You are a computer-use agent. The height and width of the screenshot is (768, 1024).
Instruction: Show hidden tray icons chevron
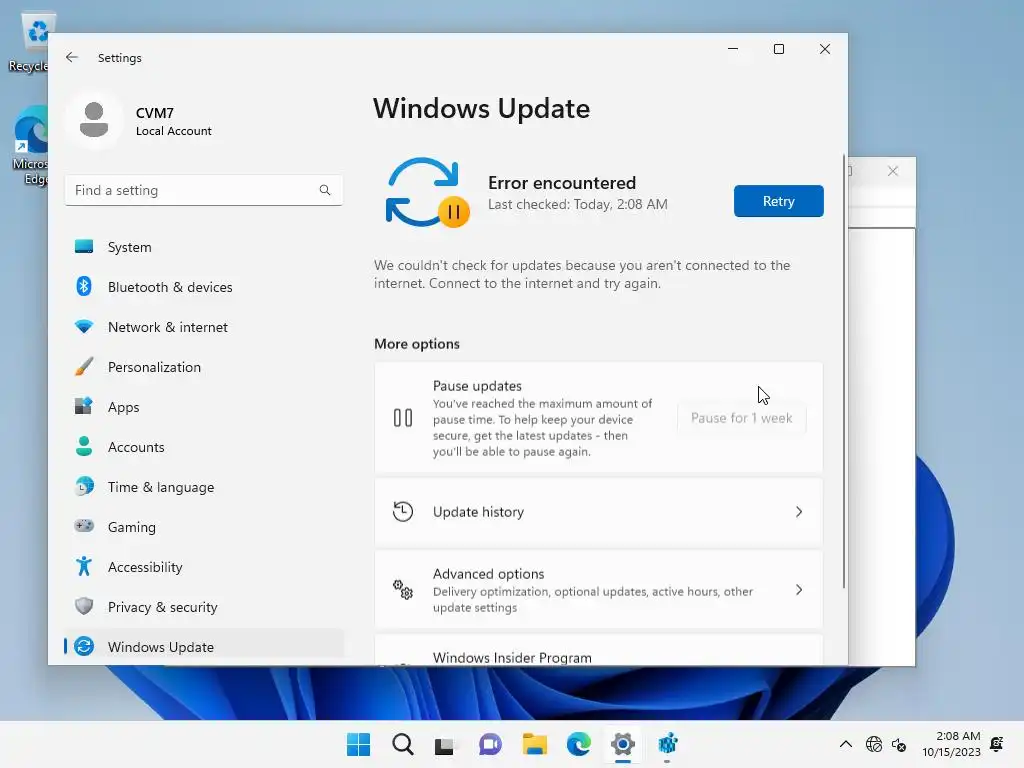(846, 744)
